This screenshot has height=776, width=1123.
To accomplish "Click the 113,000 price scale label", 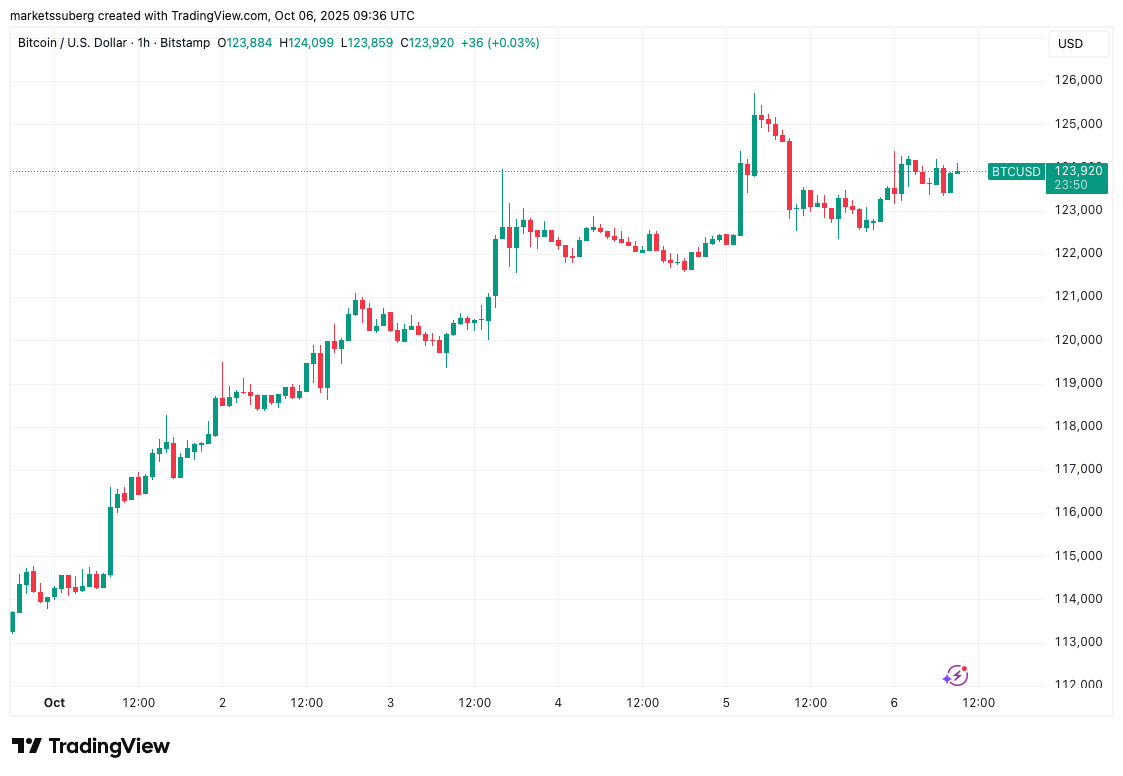I will pyautogui.click(x=1077, y=642).
